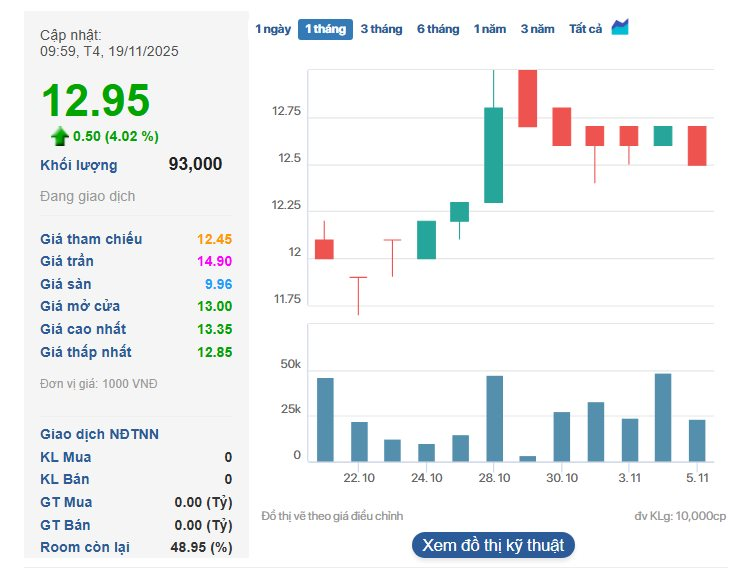Click the area chart icon beside Tất cả
Screen dimensions: 745x570
[620, 28]
